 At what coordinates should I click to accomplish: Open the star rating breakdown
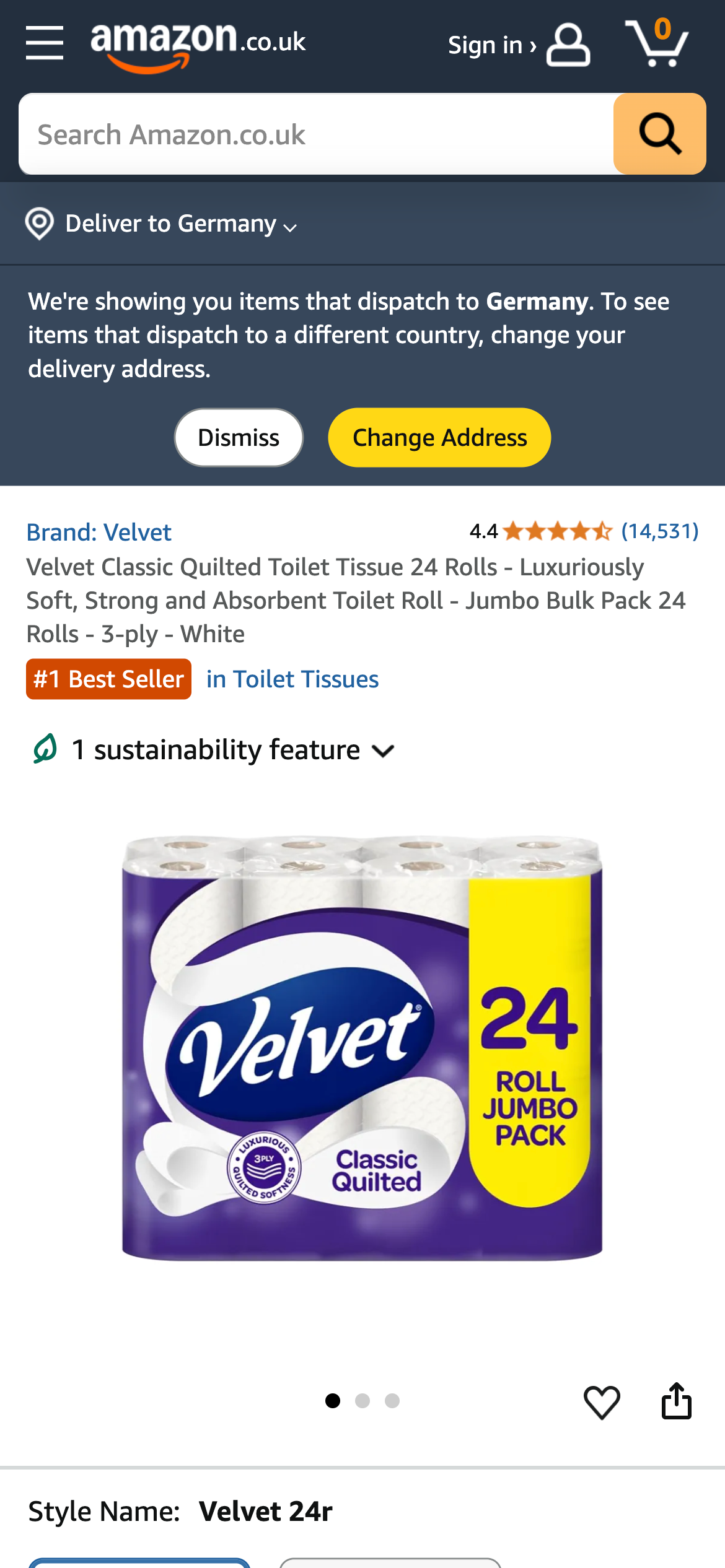tap(557, 531)
